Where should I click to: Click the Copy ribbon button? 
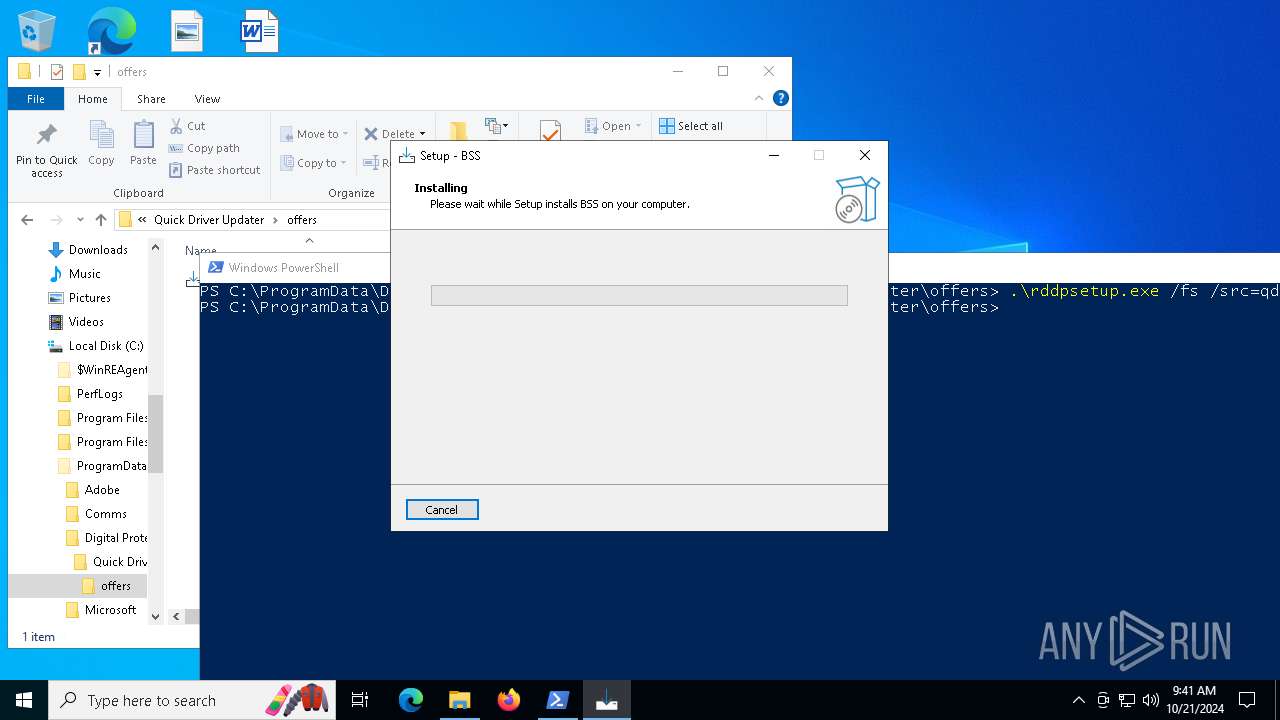click(x=101, y=143)
